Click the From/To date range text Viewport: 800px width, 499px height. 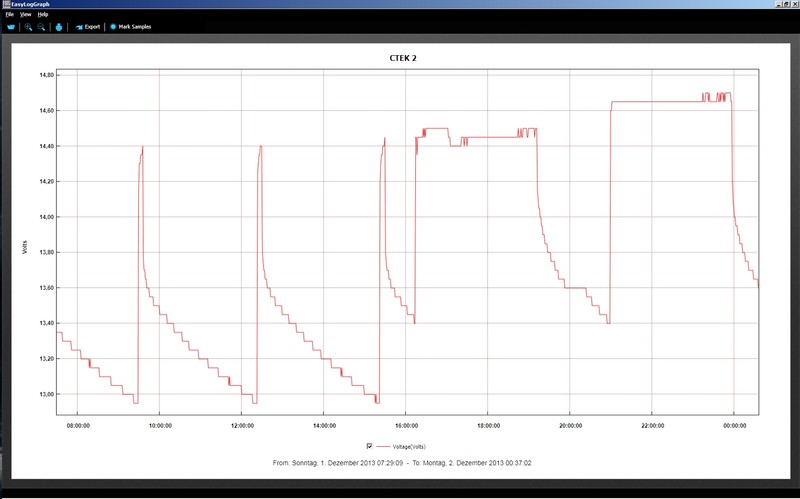[x=404, y=463]
